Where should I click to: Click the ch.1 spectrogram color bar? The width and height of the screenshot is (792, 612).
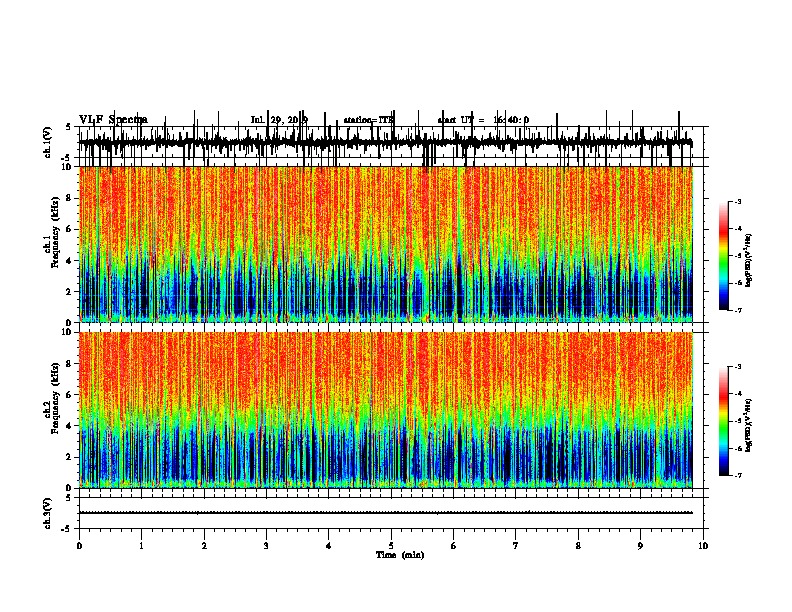point(723,256)
